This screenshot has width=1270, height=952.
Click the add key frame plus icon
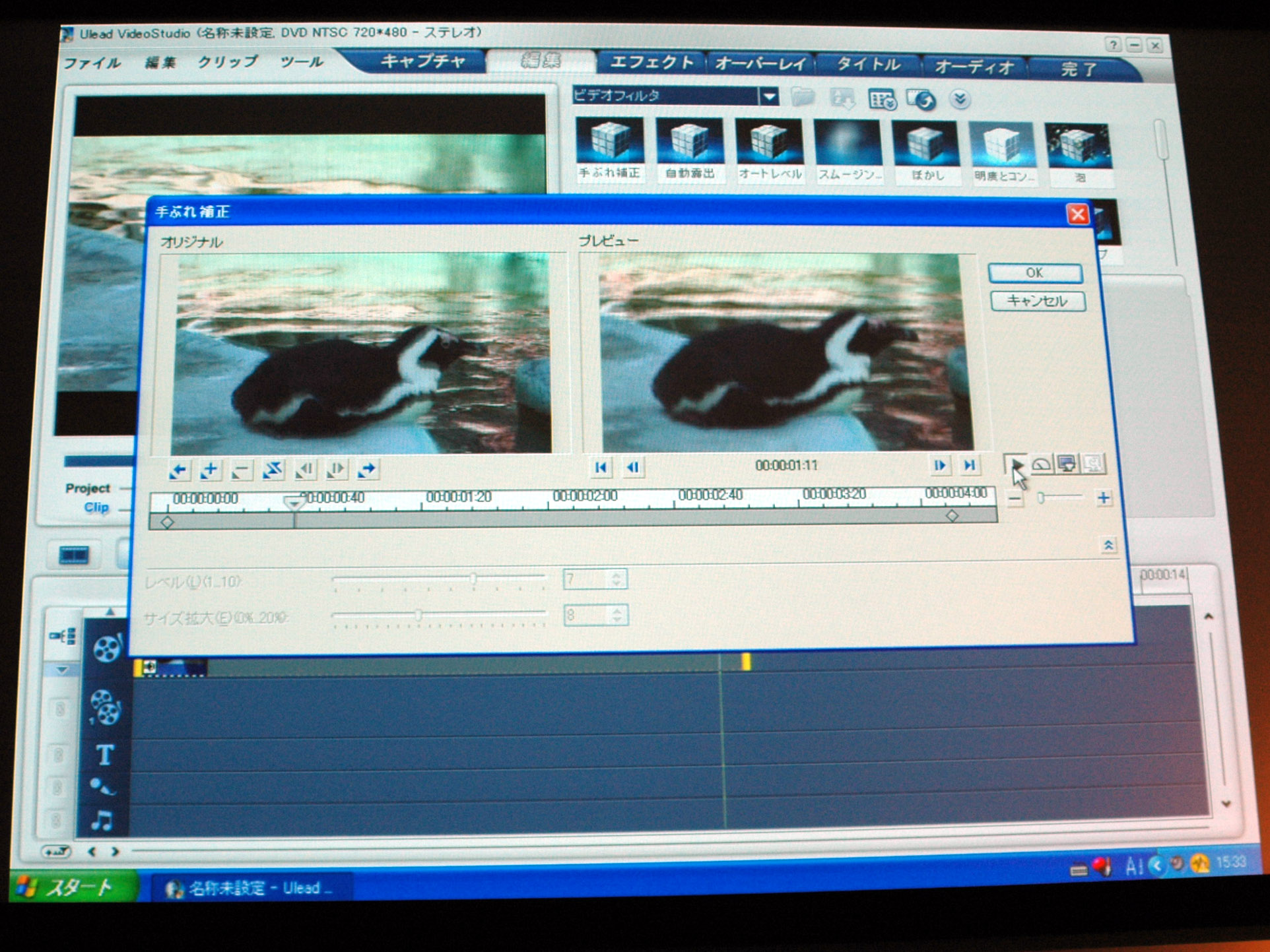pos(210,470)
